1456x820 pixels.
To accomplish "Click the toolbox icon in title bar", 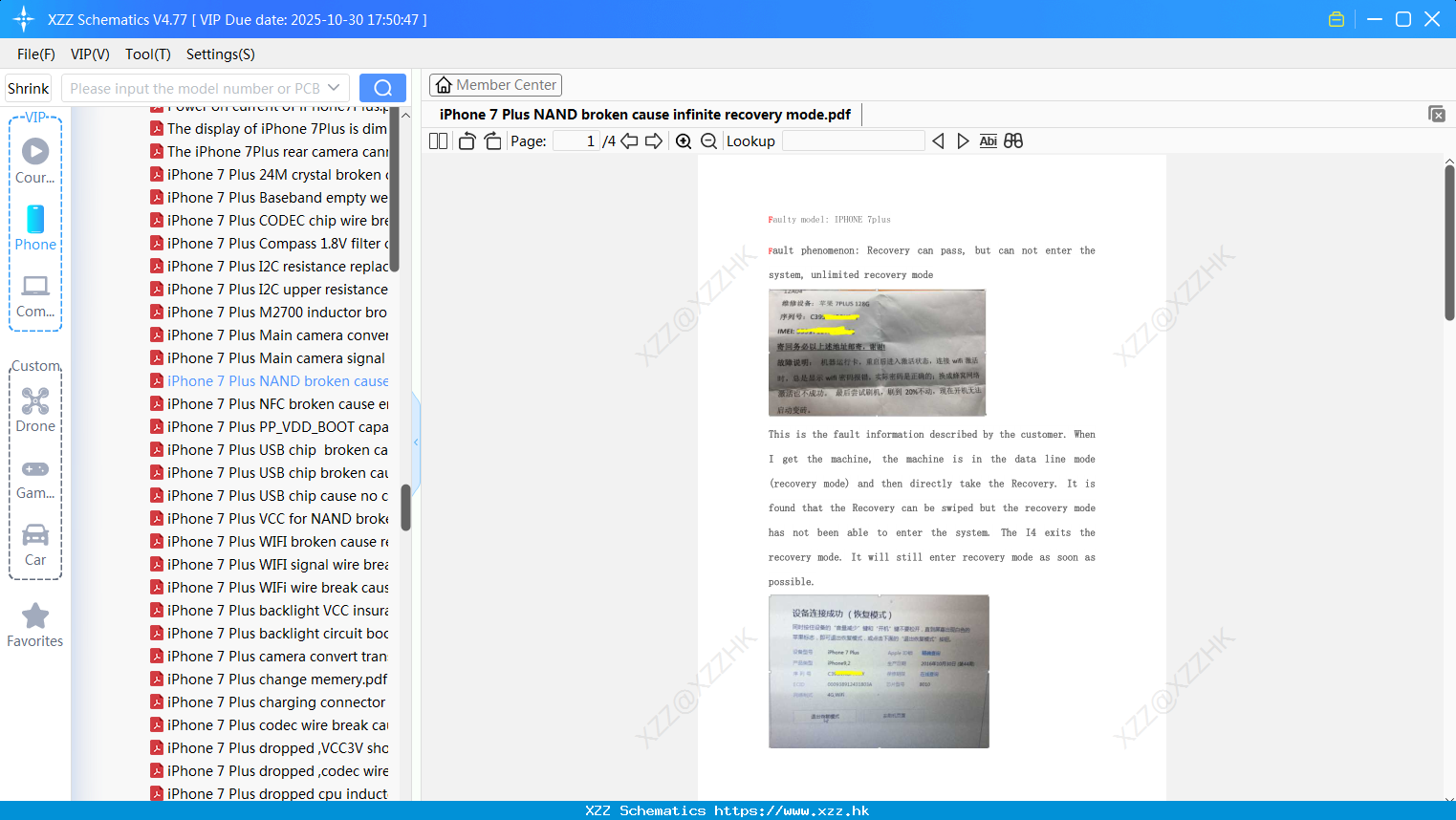I will coord(1336,19).
